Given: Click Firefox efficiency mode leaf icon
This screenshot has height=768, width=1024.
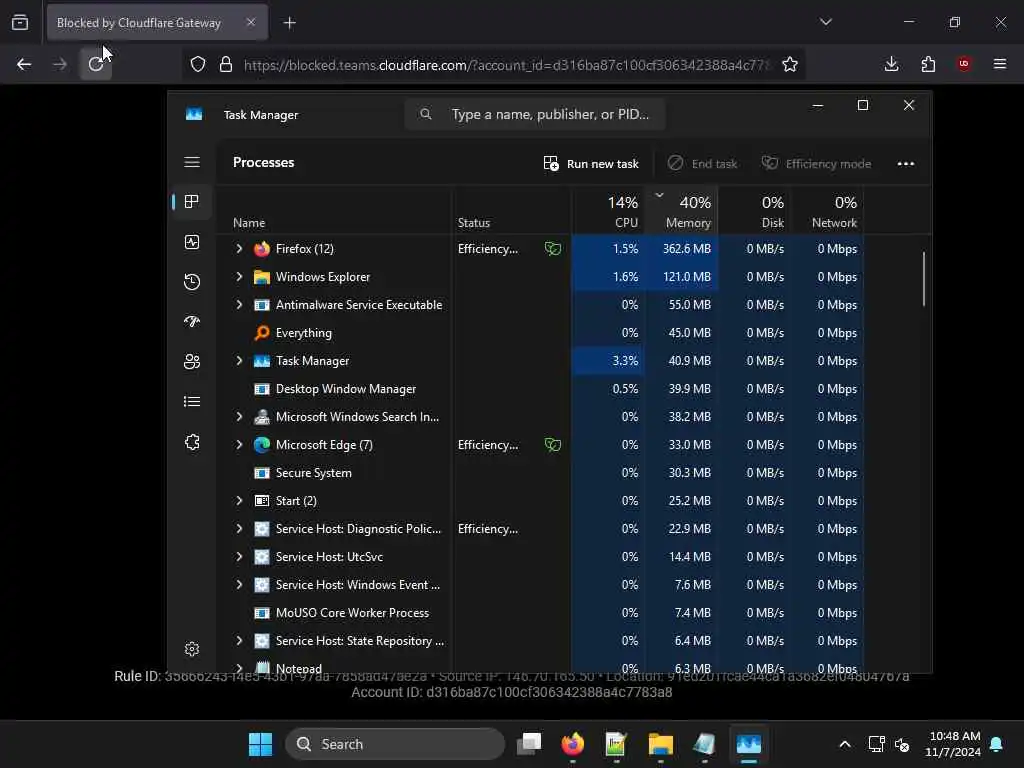Looking at the screenshot, I should (552, 249).
